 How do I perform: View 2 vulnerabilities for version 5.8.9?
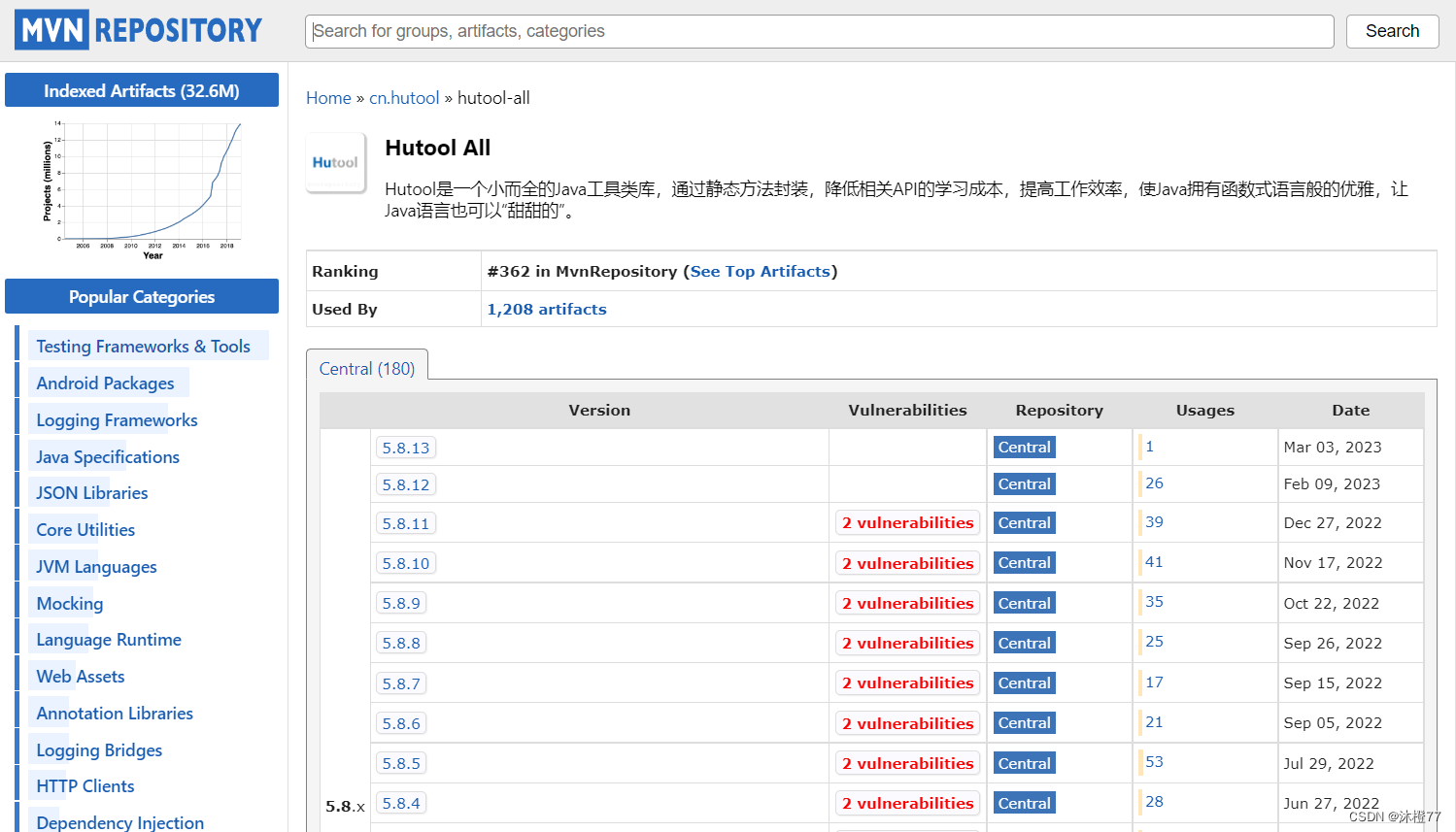(x=907, y=603)
